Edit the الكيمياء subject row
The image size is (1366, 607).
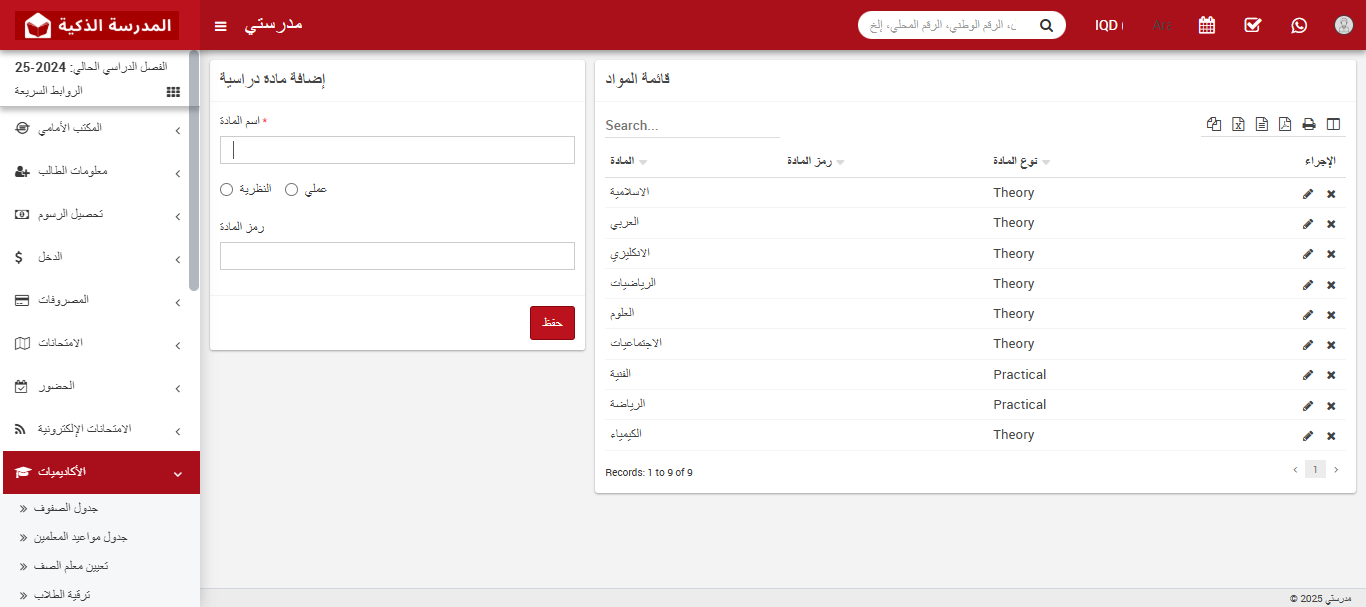tap(1307, 436)
